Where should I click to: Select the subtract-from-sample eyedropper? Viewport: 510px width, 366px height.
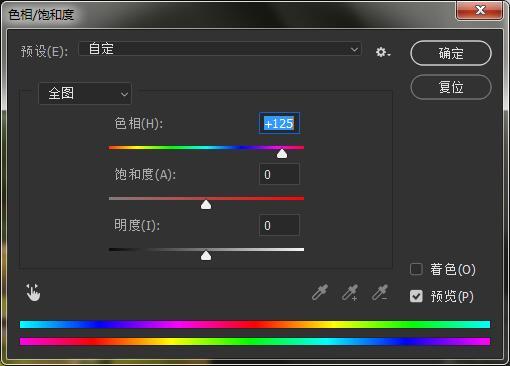[380, 292]
